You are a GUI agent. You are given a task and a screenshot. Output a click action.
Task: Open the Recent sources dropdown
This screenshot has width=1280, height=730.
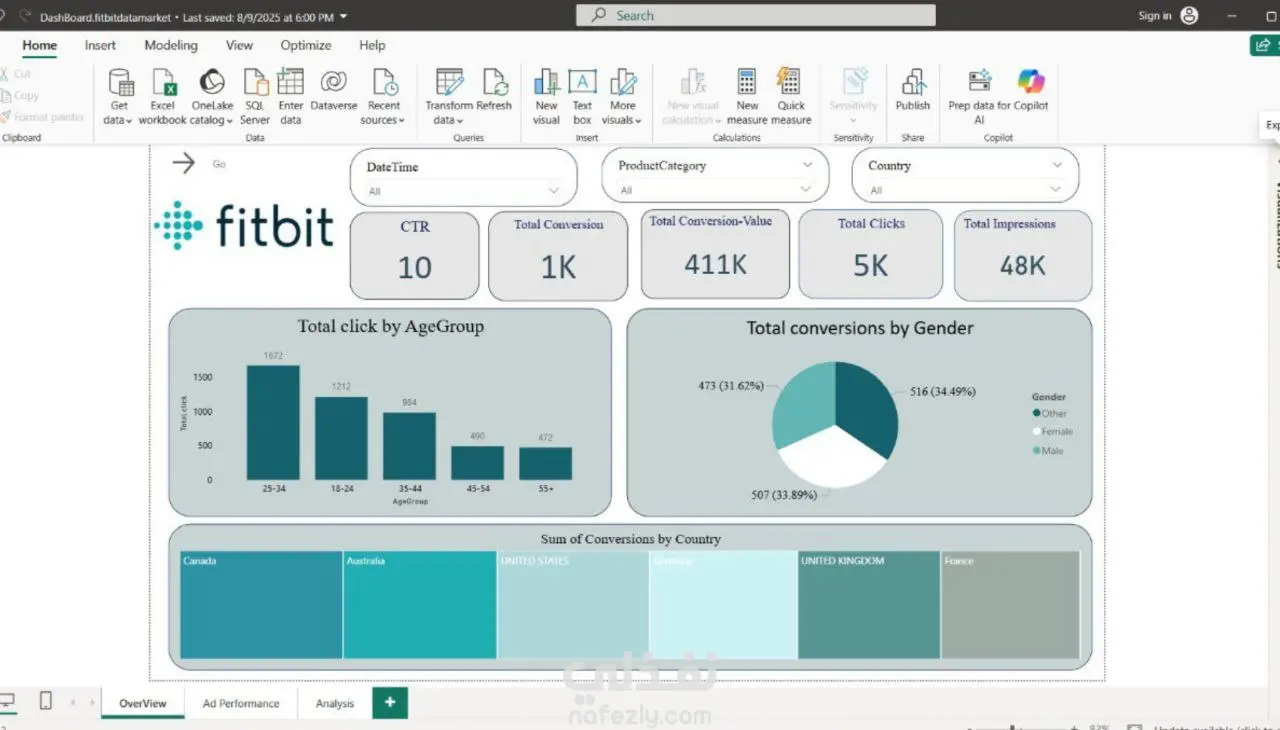(x=383, y=120)
